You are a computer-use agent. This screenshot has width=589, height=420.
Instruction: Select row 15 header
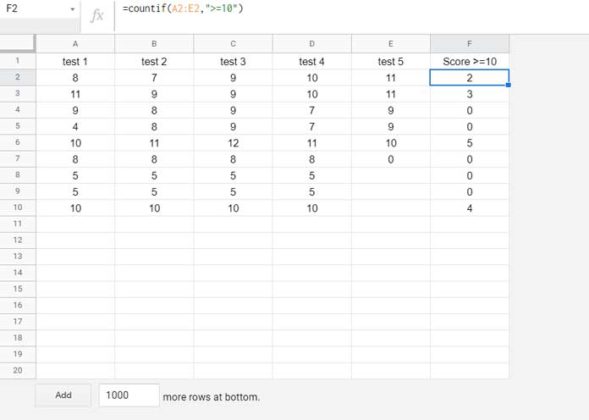18,289
